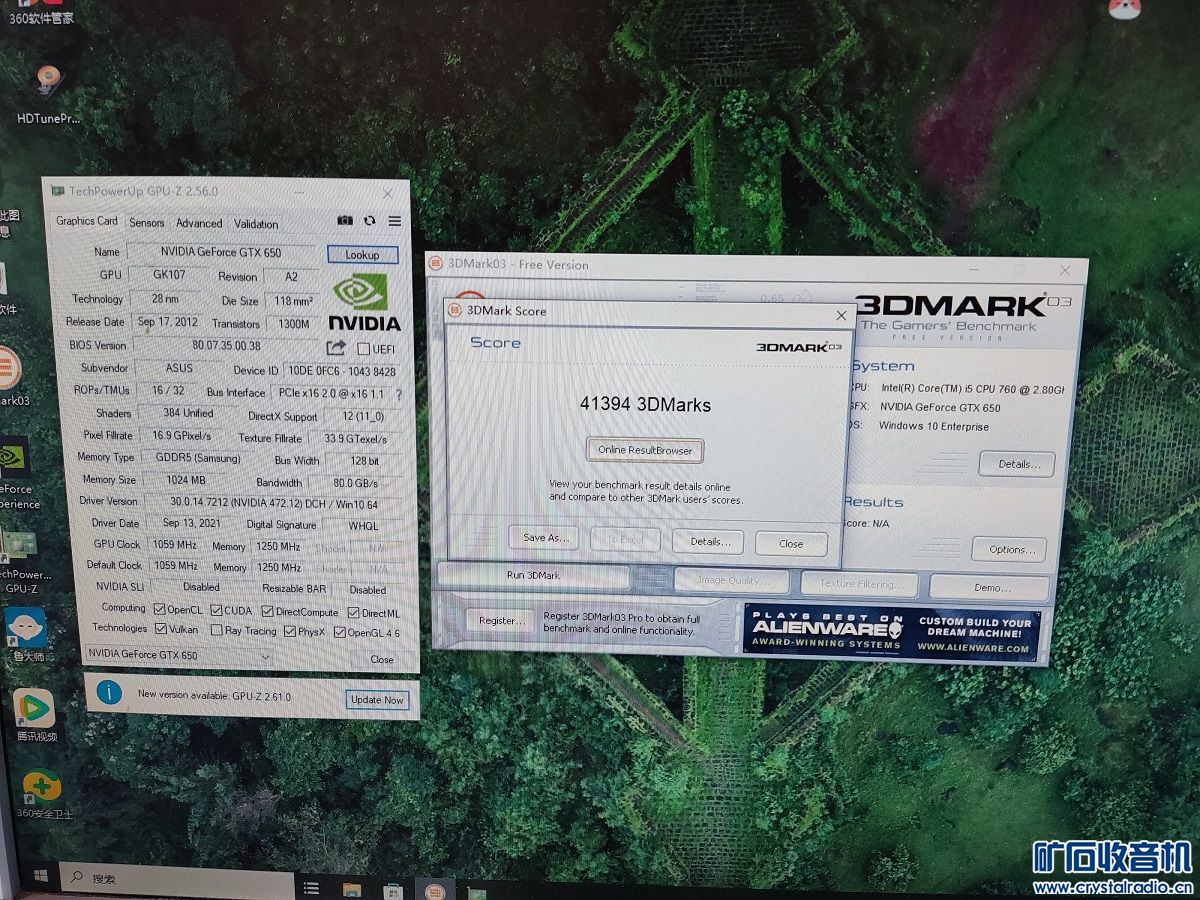Click the Run 3DMark button
Viewport: 1200px width, 900px height.
point(533,576)
